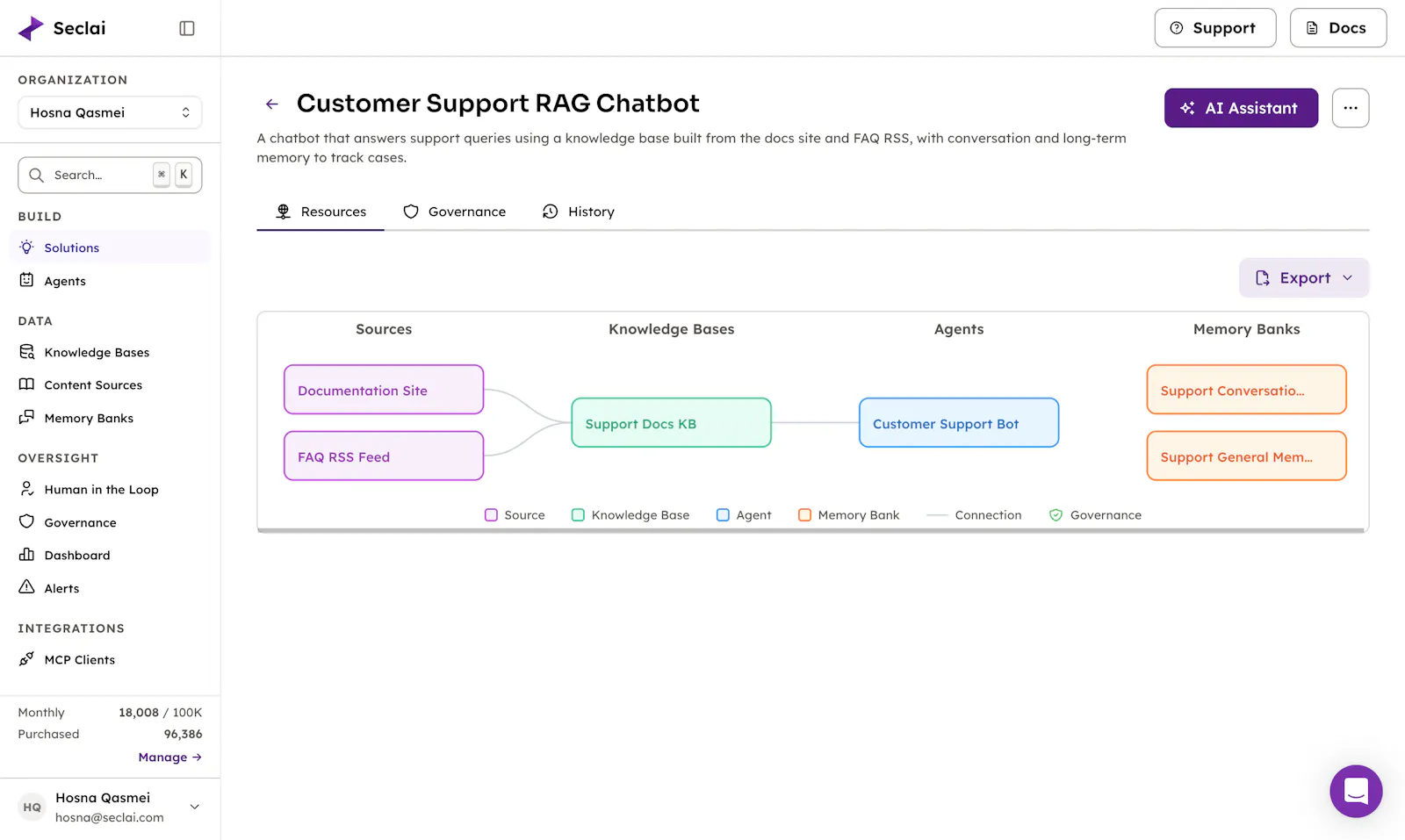Screen dimensions: 1405x840
Task: Expand the Export dropdown
Action: [1304, 277]
